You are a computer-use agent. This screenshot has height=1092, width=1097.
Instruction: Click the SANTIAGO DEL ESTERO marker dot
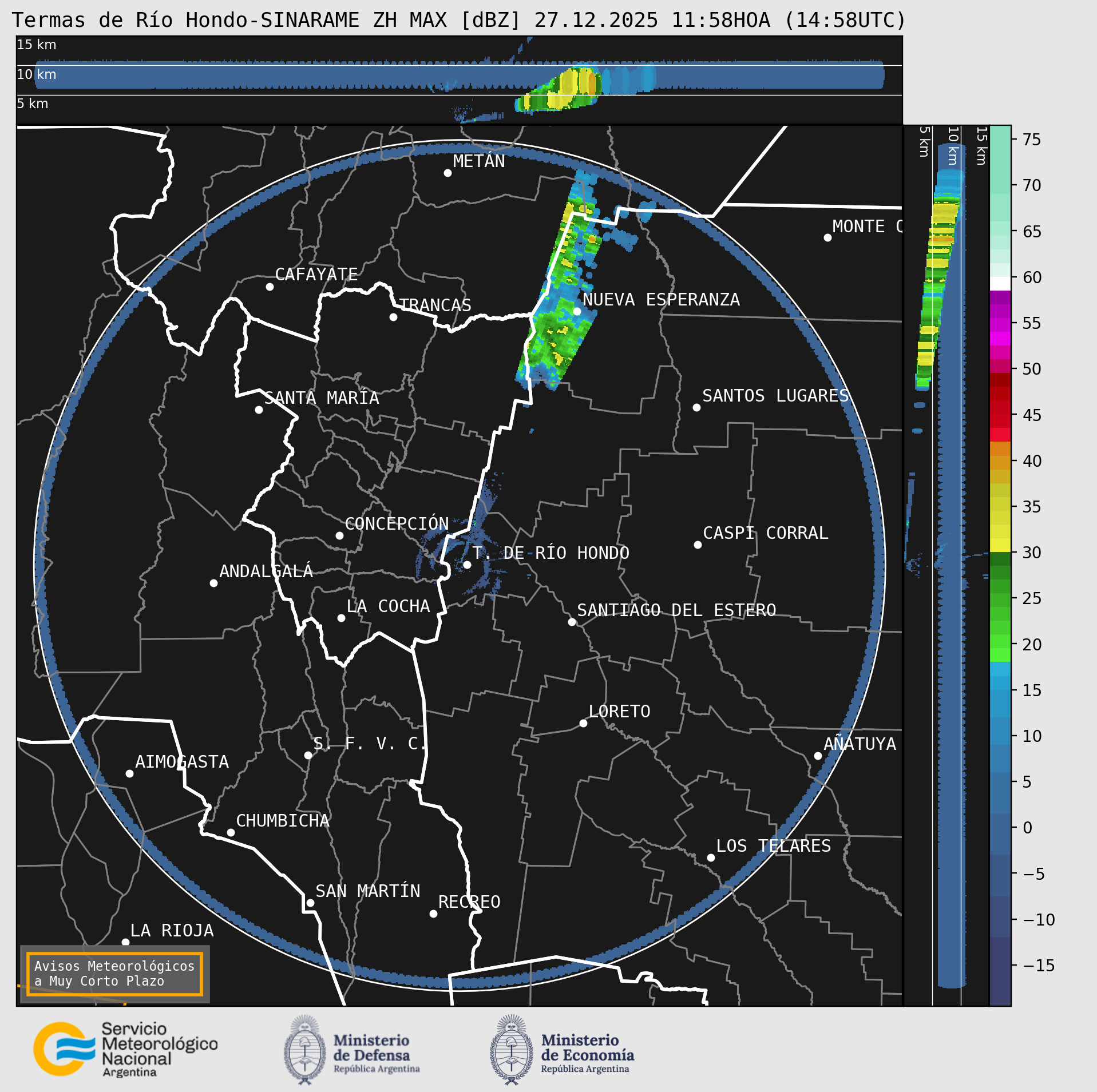[572, 622]
